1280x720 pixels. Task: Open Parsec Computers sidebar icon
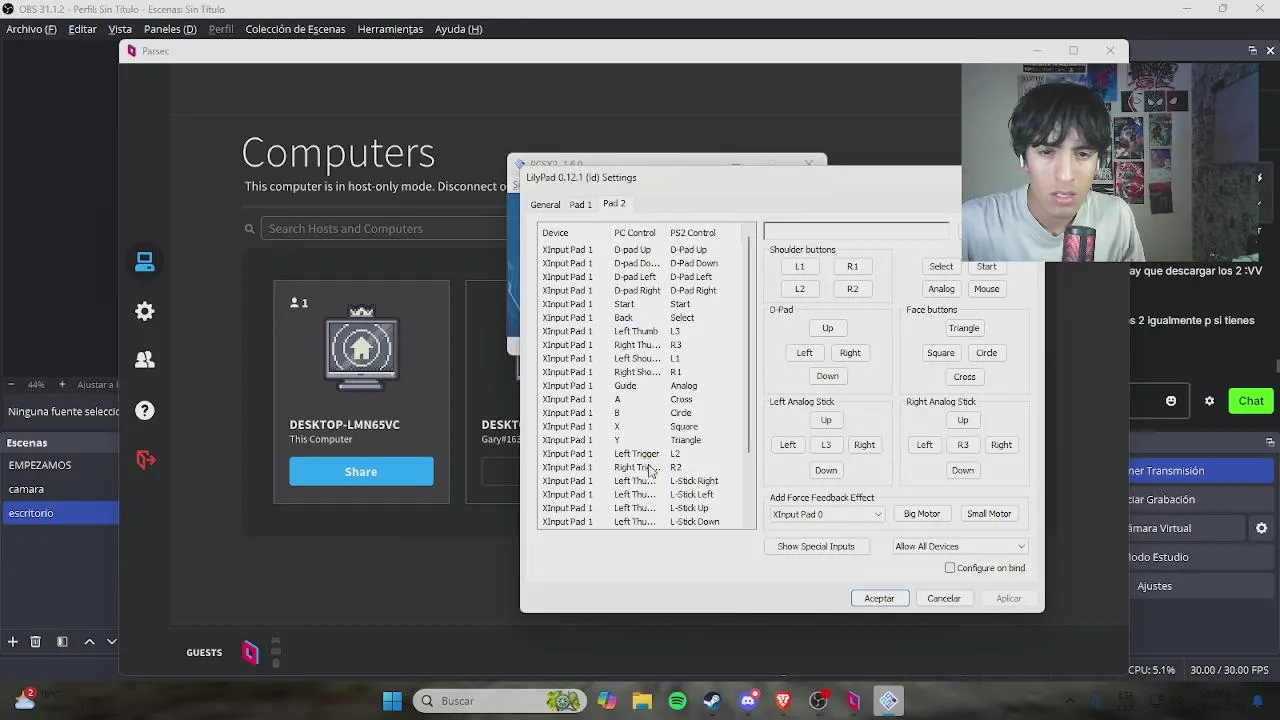[145, 262]
